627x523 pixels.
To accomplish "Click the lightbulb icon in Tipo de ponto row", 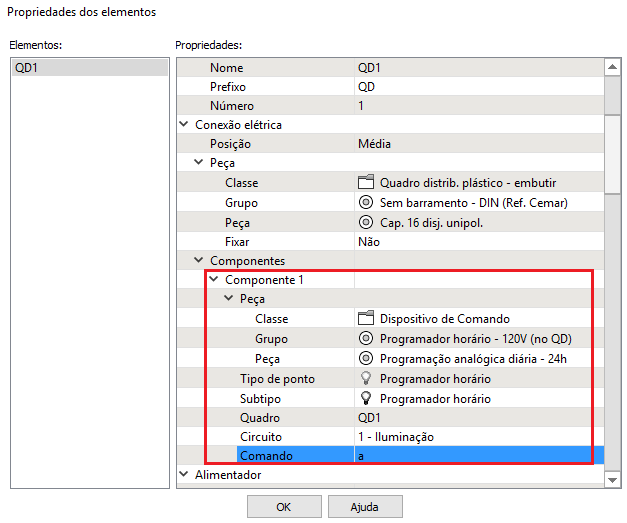I will [x=366, y=378].
